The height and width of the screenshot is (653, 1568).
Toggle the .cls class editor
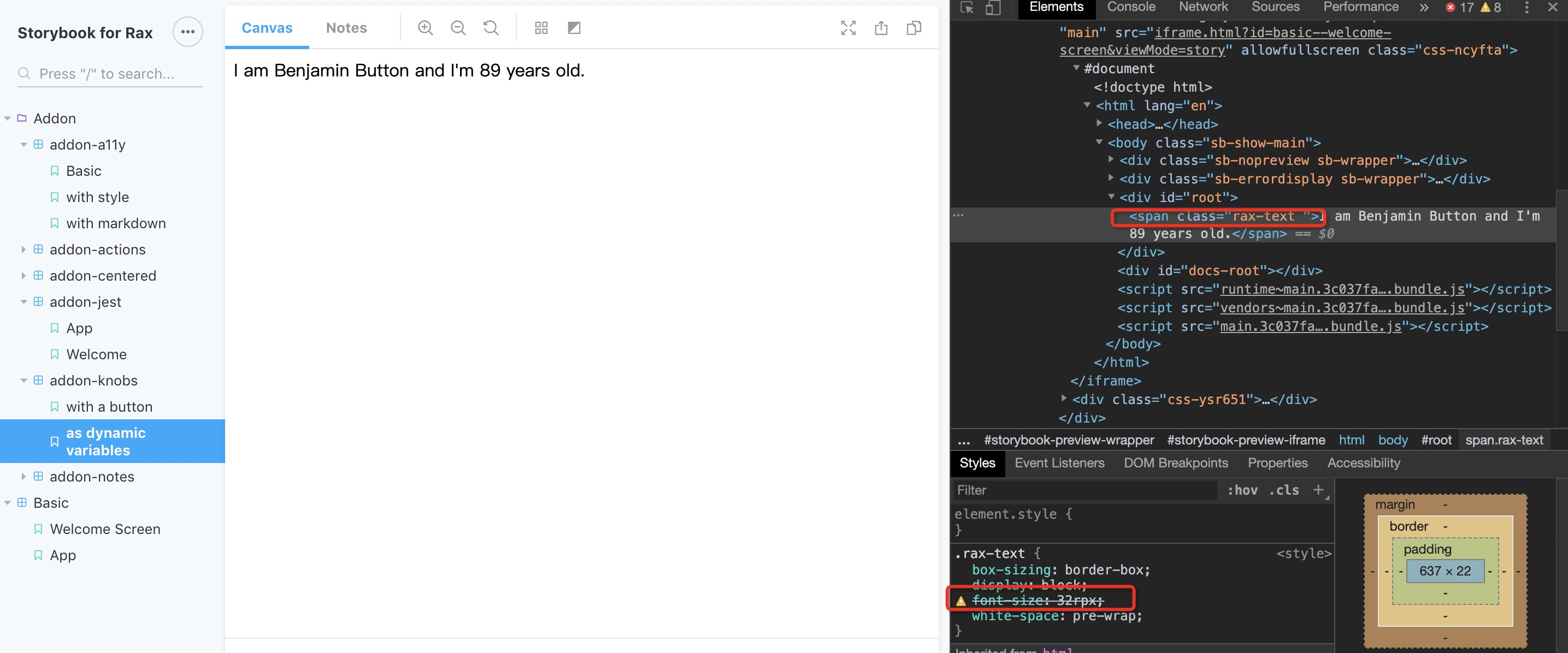coord(1284,490)
